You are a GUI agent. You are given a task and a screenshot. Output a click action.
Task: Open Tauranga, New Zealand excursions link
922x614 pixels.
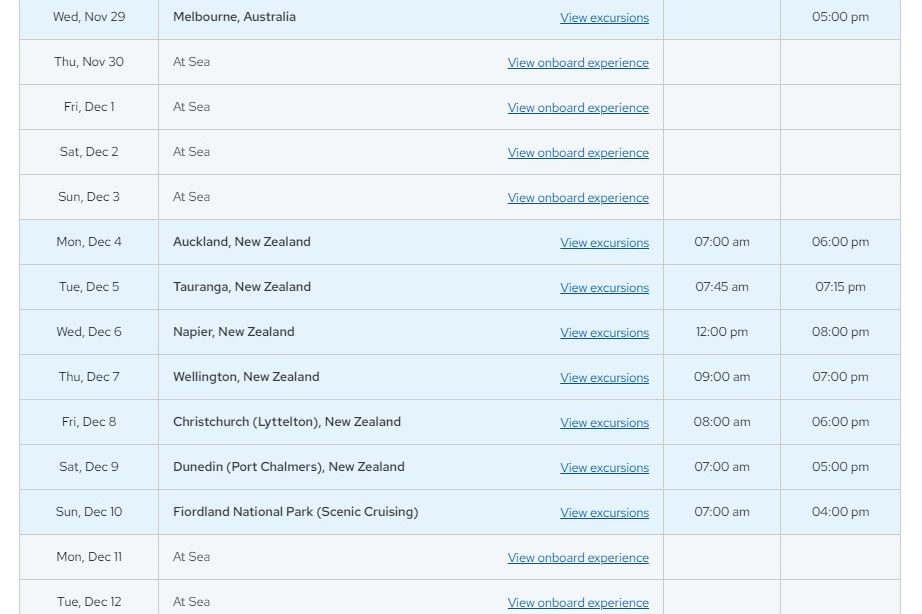point(604,288)
